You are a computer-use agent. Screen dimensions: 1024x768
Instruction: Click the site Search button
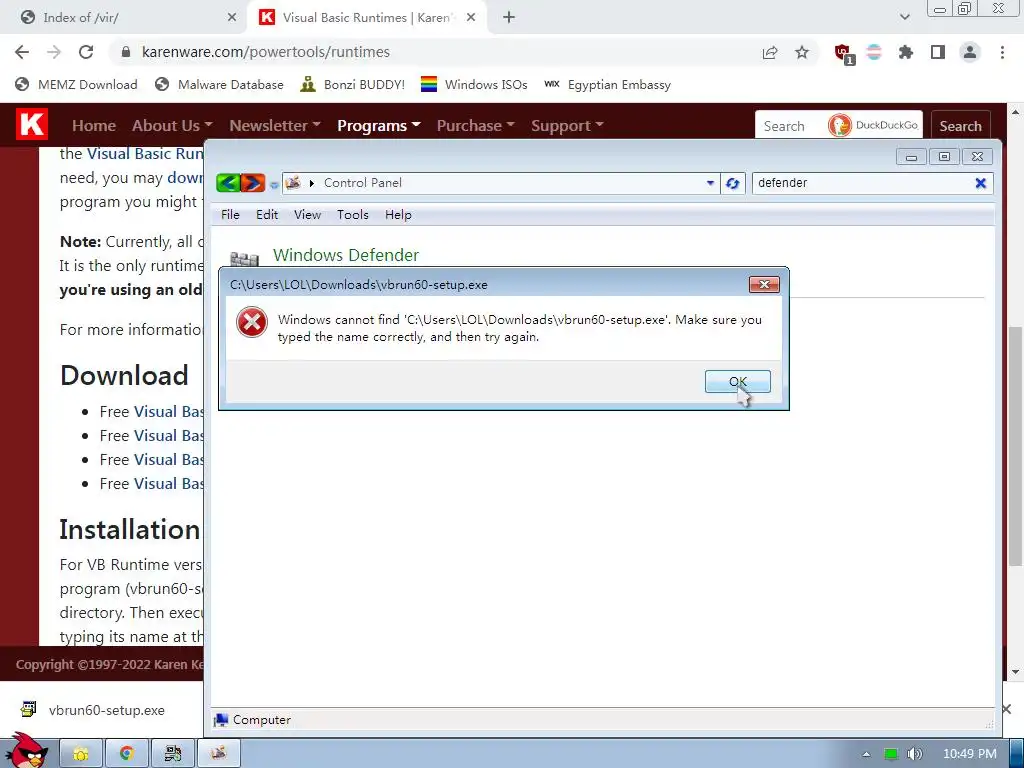[960, 125]
